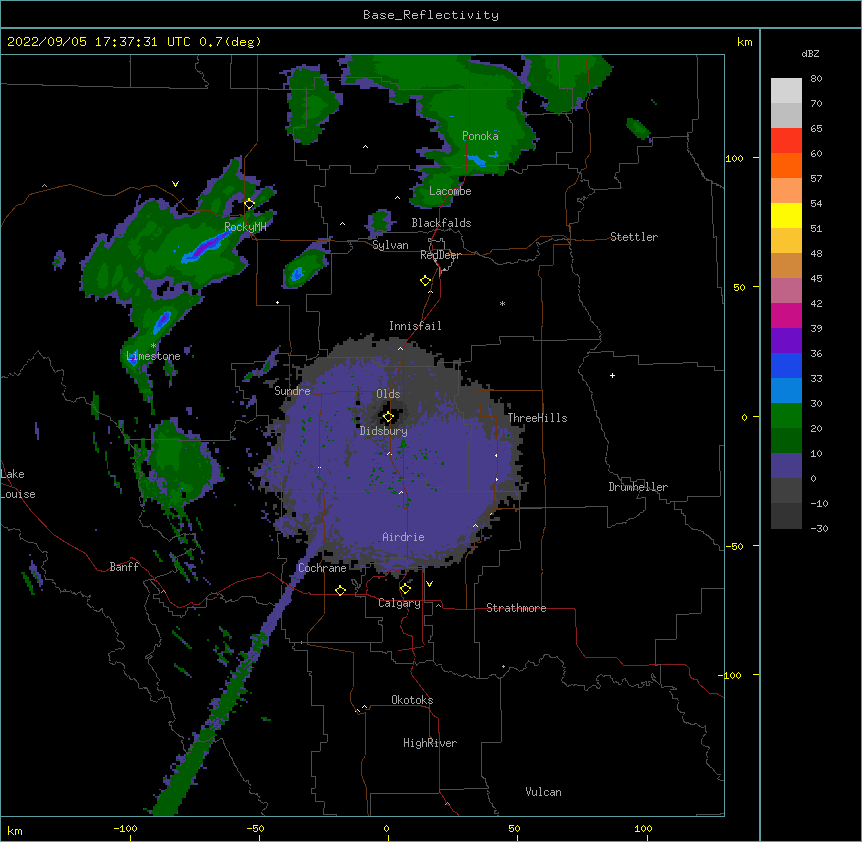Click the 50 tick label on bottom axis
This screenshot has height=842, width=862.
click(514, 828)
